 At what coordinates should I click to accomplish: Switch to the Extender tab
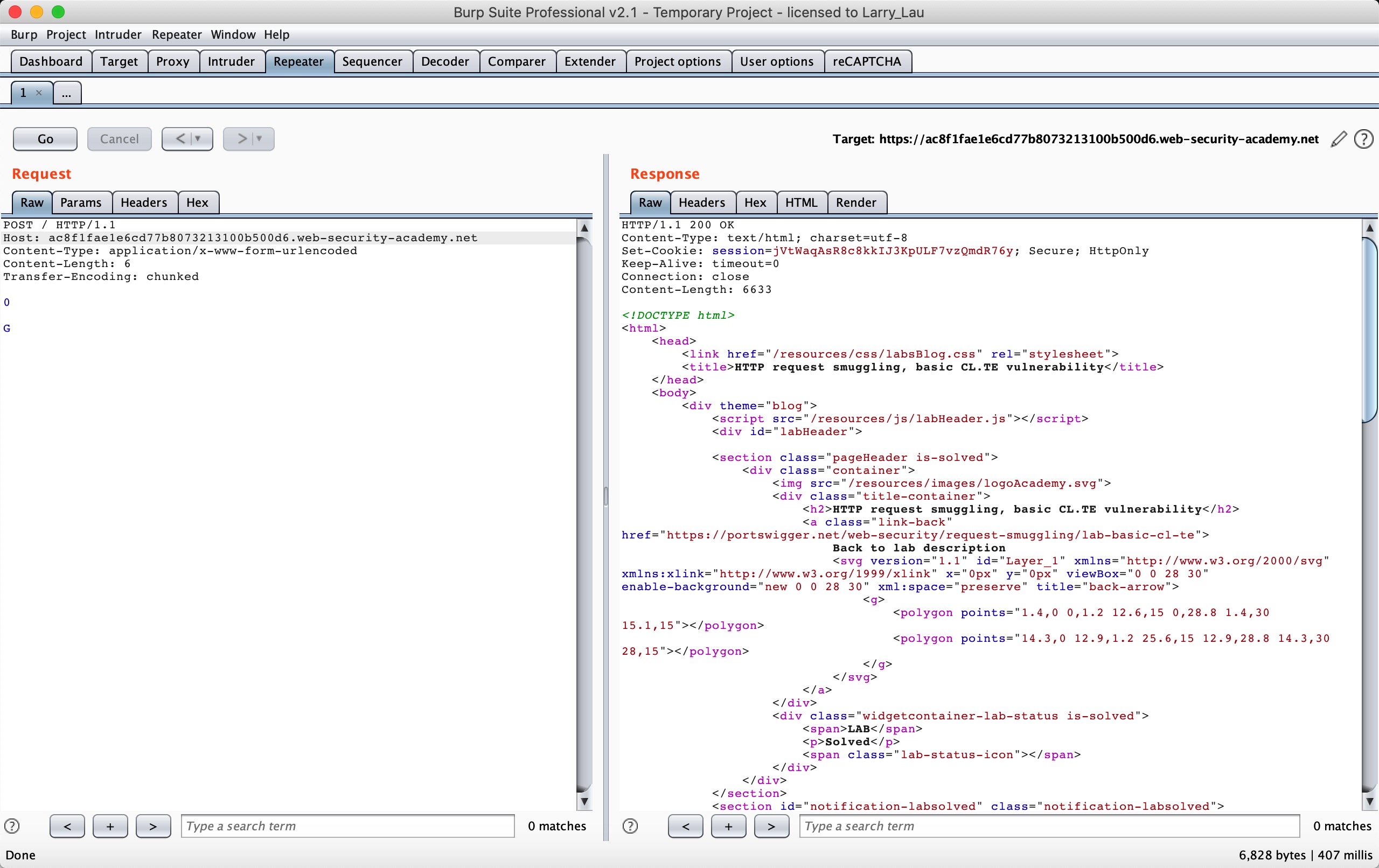590,61
